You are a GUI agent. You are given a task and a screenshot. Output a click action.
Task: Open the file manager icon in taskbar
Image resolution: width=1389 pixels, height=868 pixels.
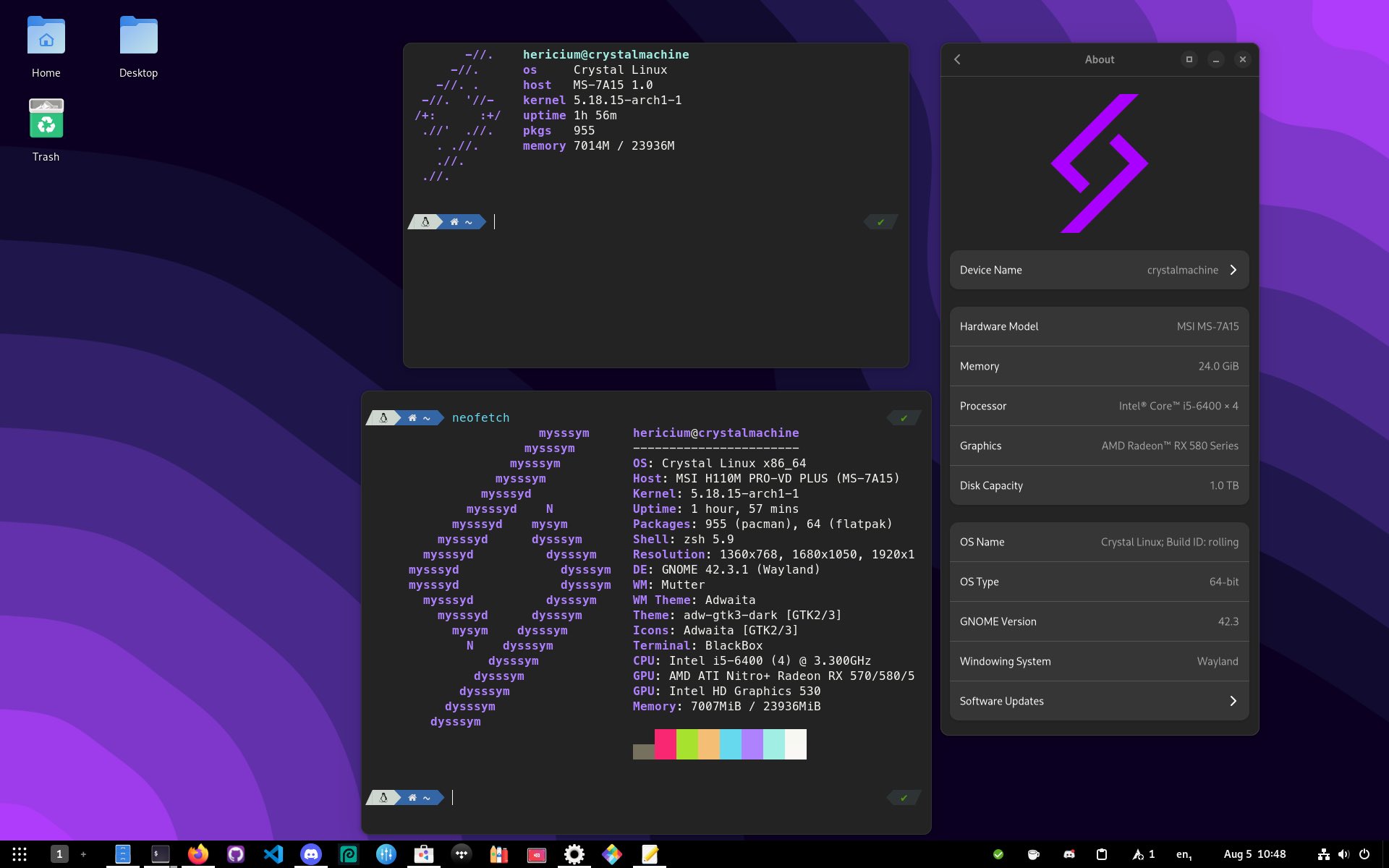click(x=121, y=853)
